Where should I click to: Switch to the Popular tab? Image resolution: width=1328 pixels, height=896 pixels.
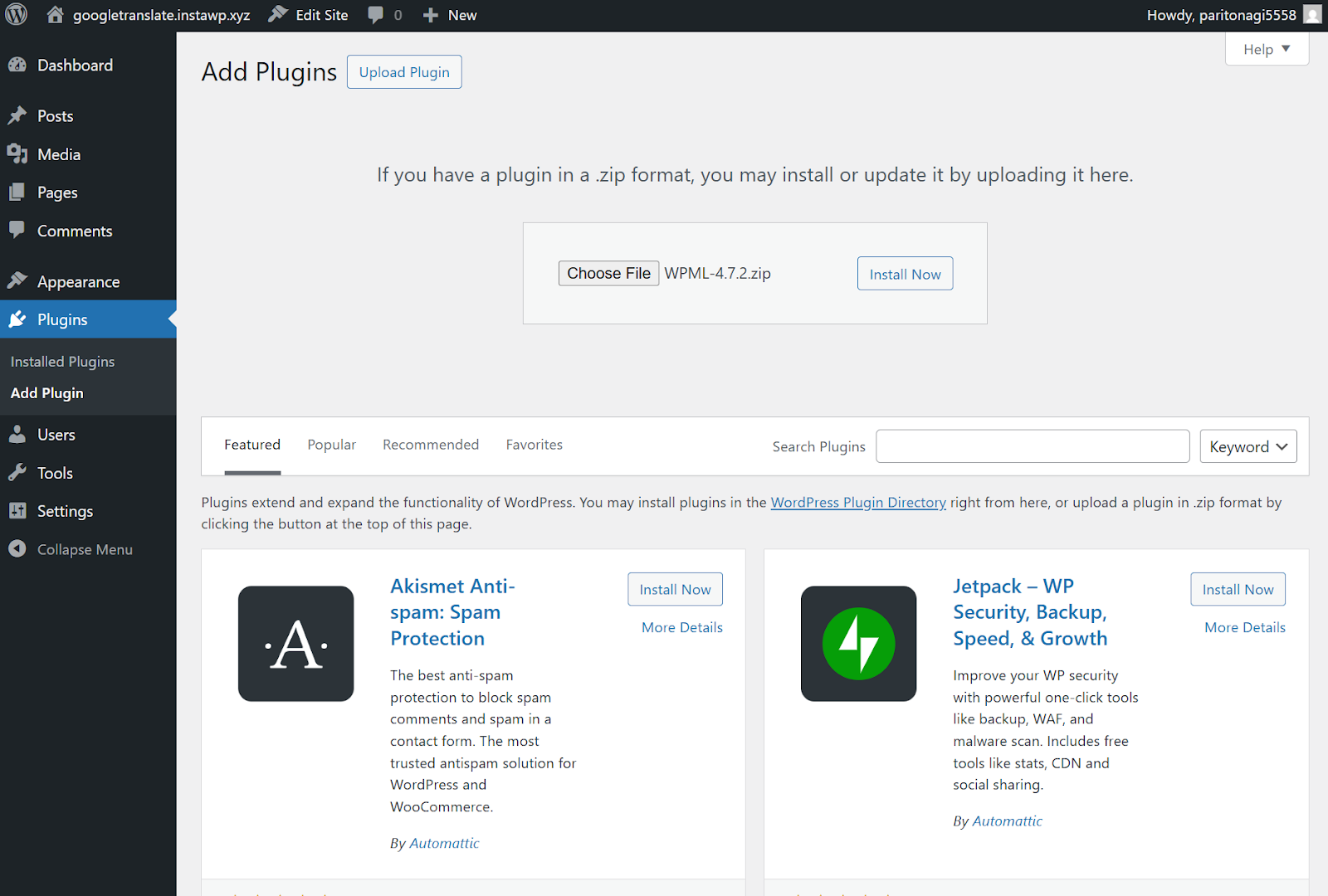point(332,445)
